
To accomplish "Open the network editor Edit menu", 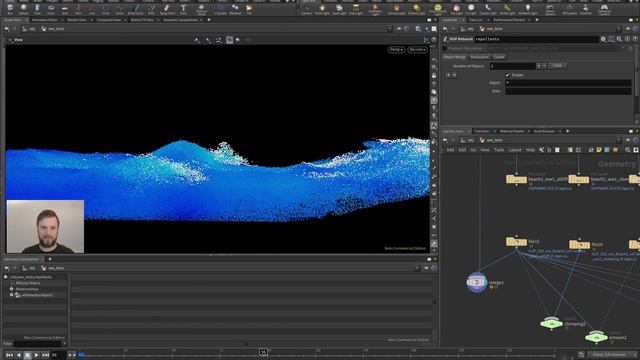I will [x=462, y=150].
